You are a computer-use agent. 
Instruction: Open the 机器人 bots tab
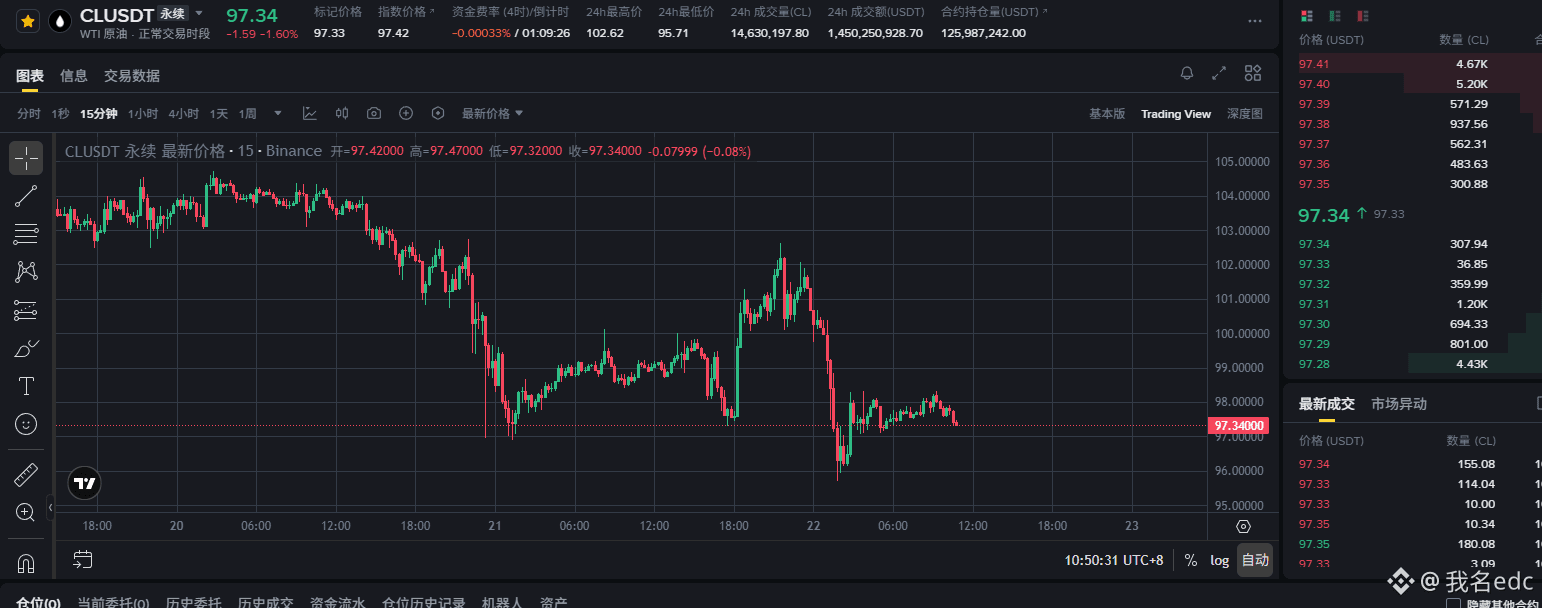pos(502,603)
